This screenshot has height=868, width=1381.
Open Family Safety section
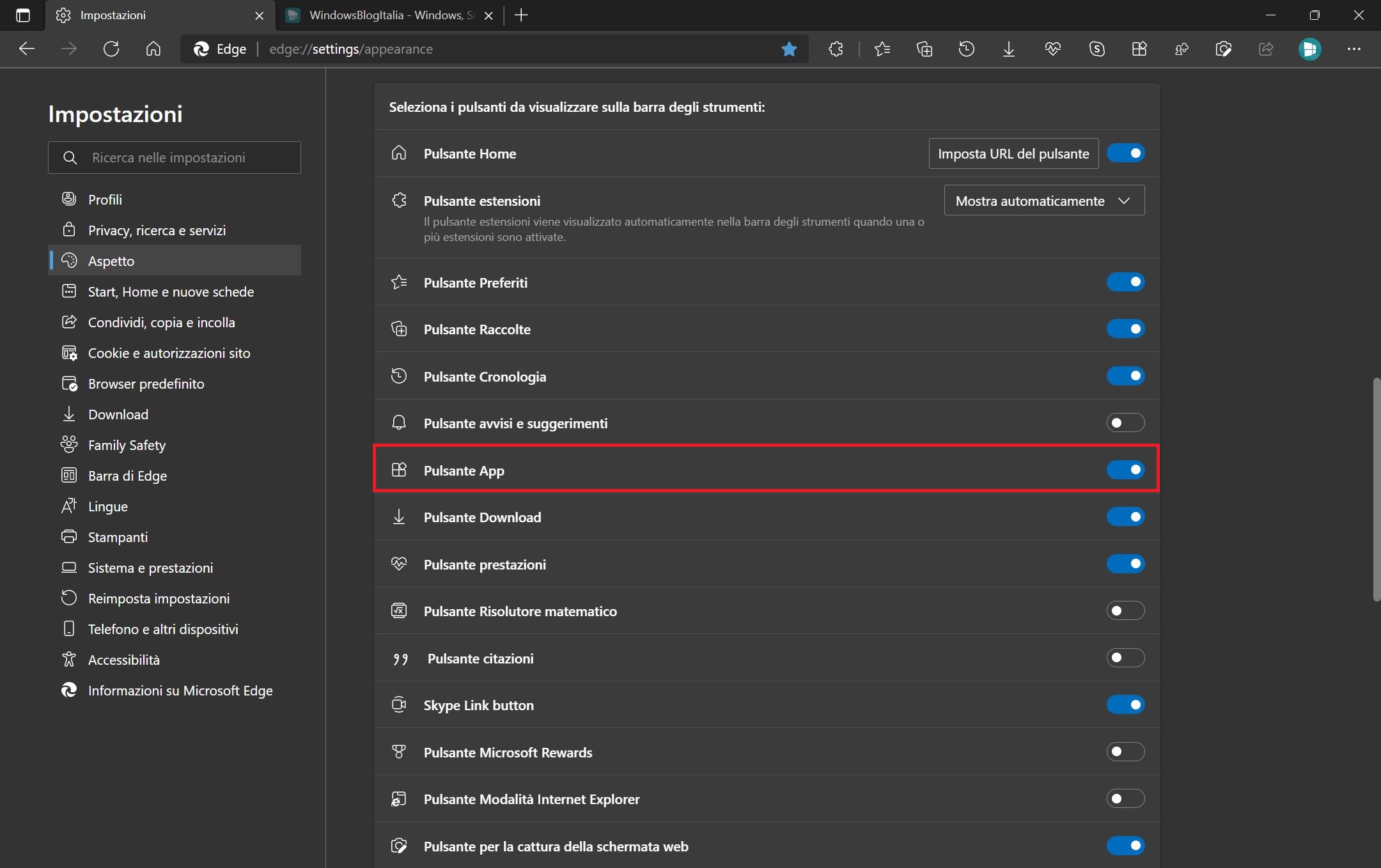pyautogui.click(x=175, y=445)
